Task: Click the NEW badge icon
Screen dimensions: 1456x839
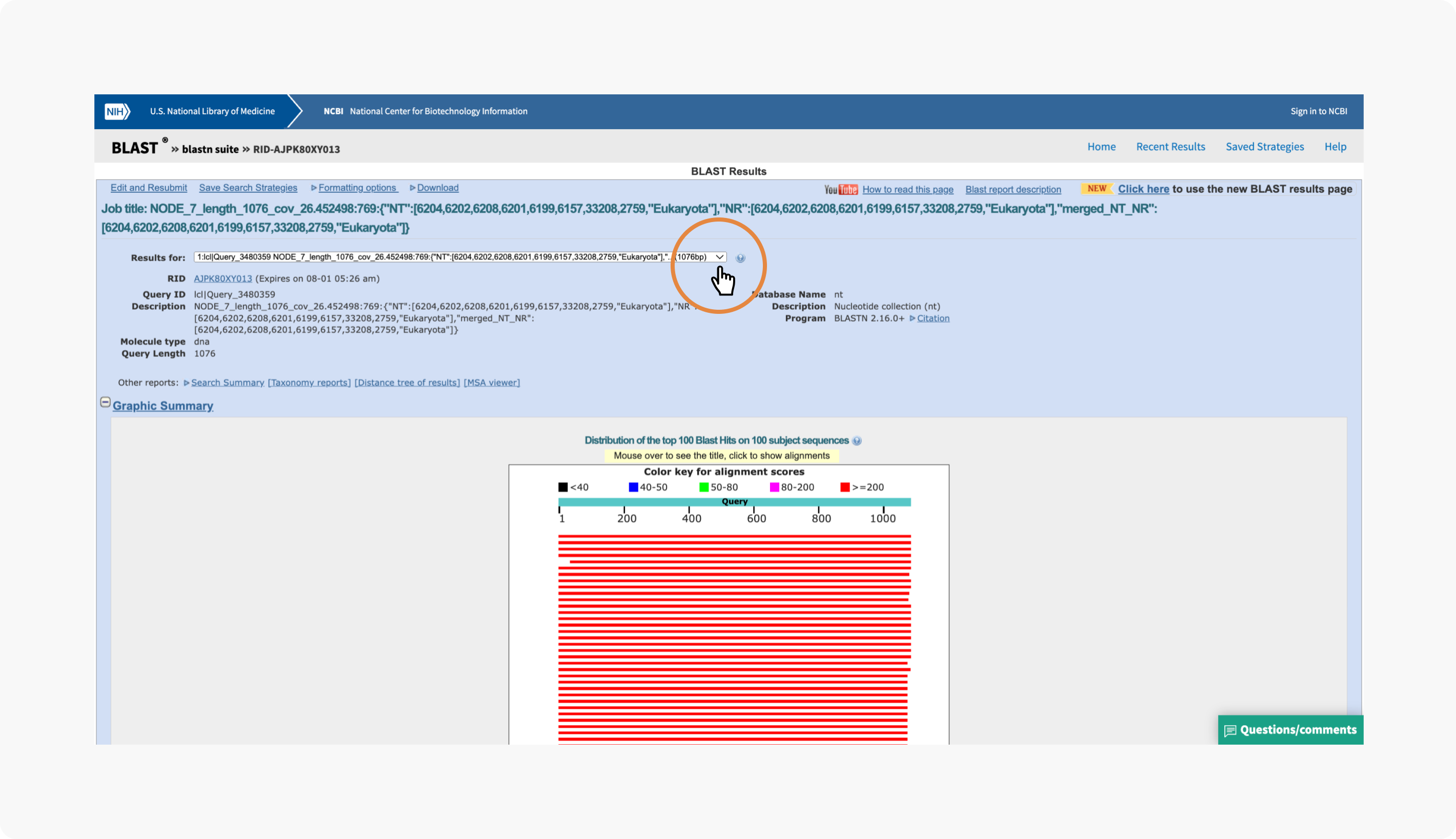Action: click(x=1097, y=188)
